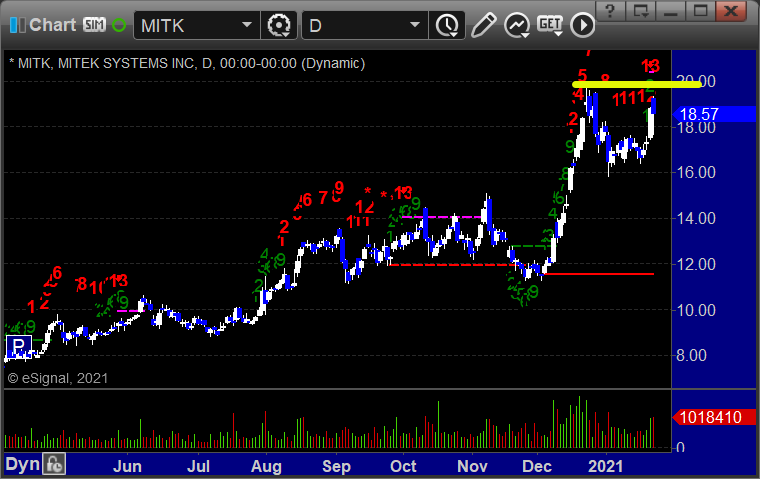Click the SIM mode badge

click(94, 24)
